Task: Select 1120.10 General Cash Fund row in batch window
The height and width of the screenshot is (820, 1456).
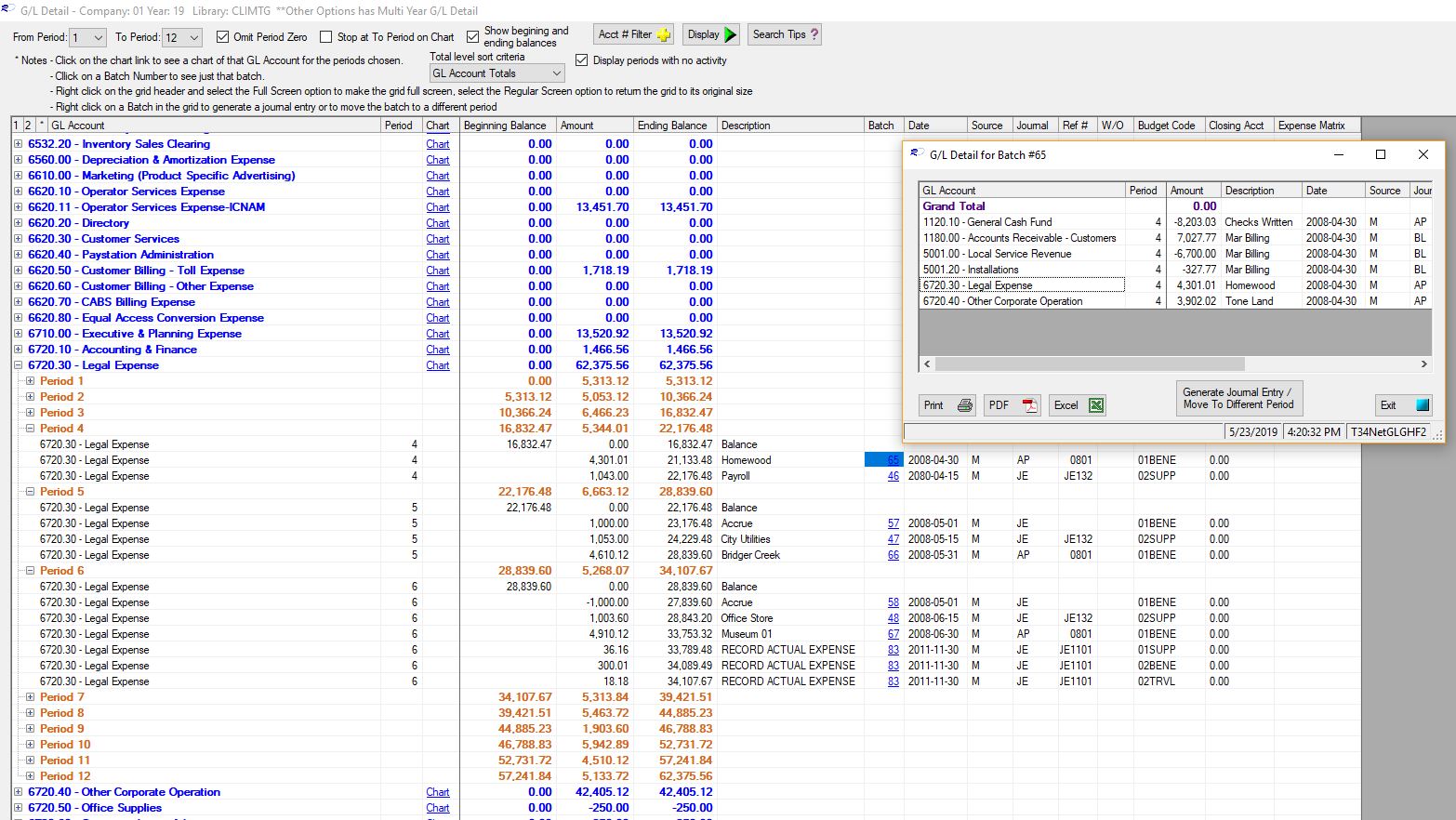Action: (1175, 222)
